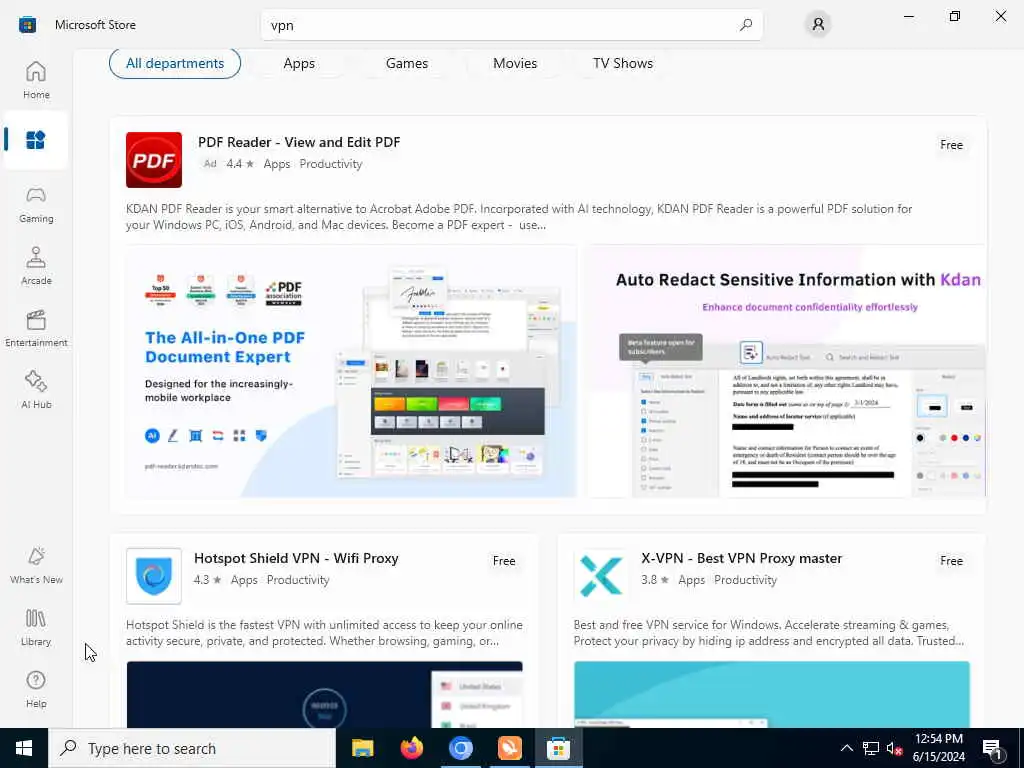Open the notification center icon
This screenshot has width=1024, height=768.
tap(993, 748)
